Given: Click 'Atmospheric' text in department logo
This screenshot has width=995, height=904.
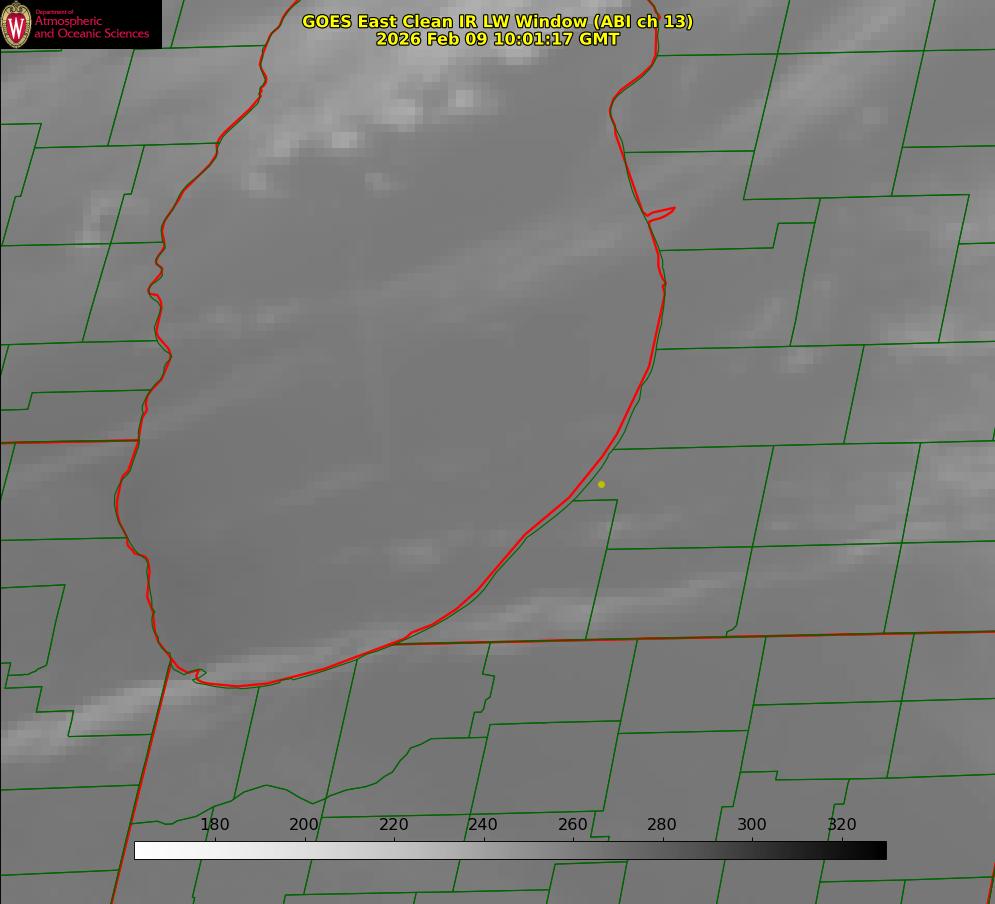Looking at the screenshot, I should (x=68, y=21).
